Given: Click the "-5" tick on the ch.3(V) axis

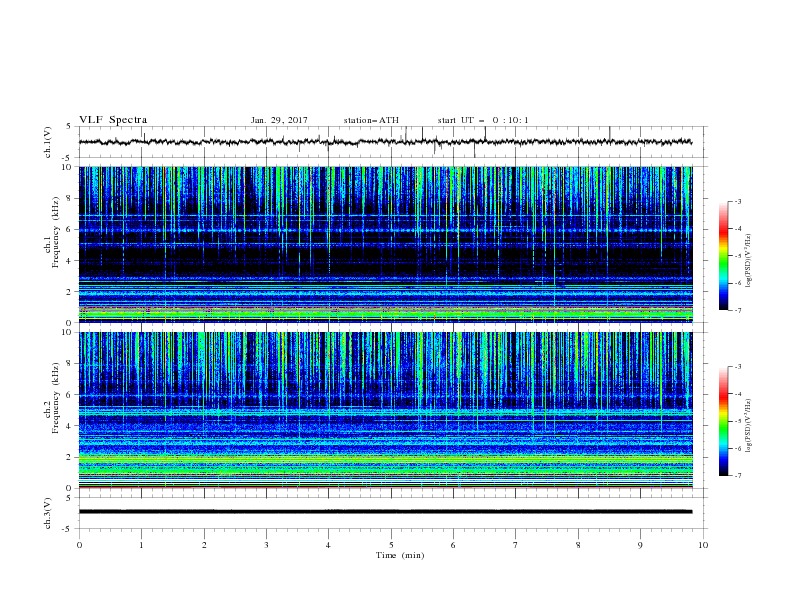Looking at the screenshot, I should pos(68,529).
